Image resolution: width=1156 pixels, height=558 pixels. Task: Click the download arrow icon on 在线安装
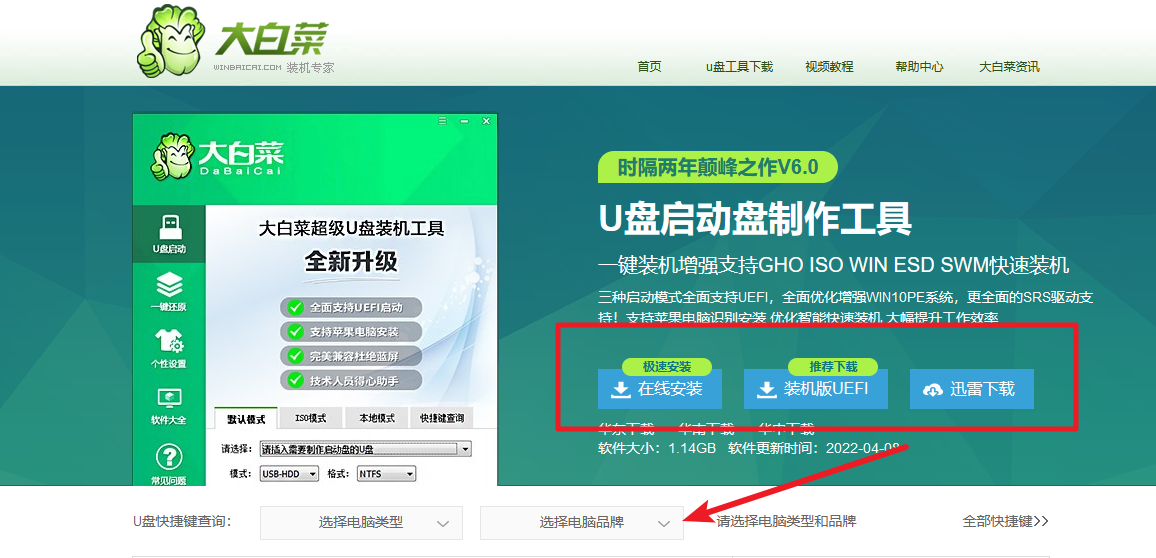tap(622, 390)
